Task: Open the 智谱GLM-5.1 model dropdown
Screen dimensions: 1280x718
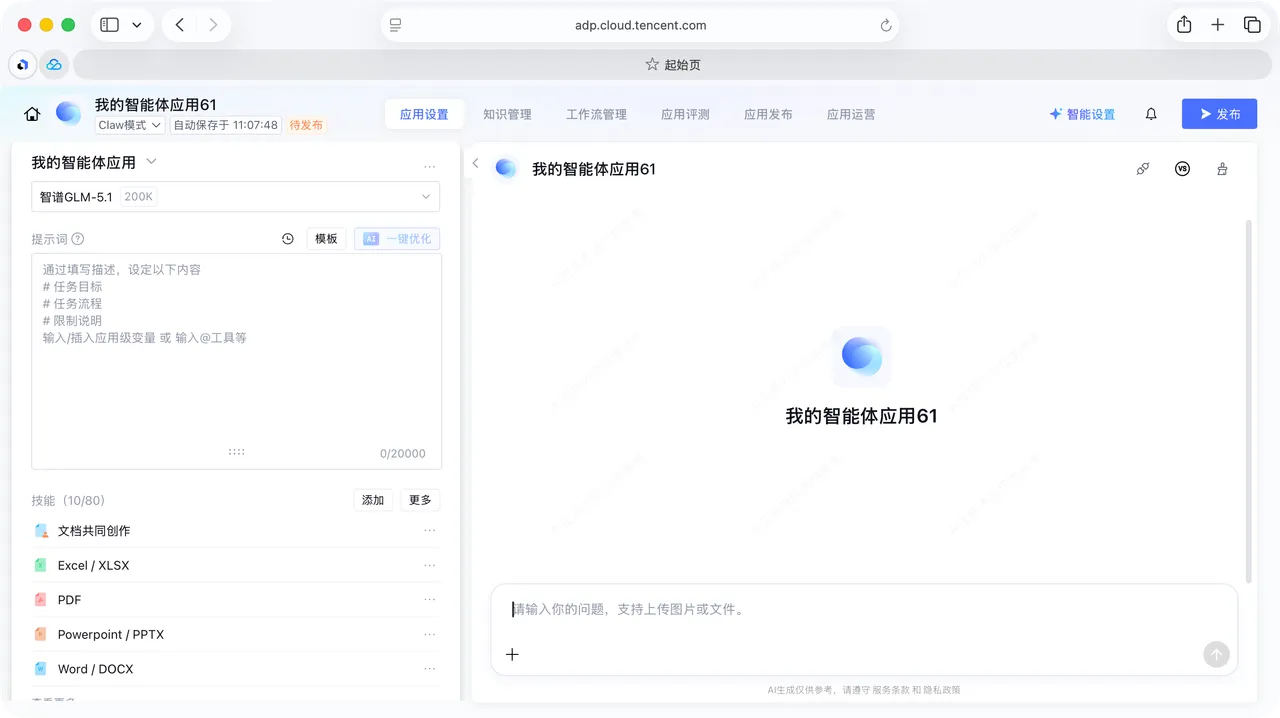Action: coord(236,197)
